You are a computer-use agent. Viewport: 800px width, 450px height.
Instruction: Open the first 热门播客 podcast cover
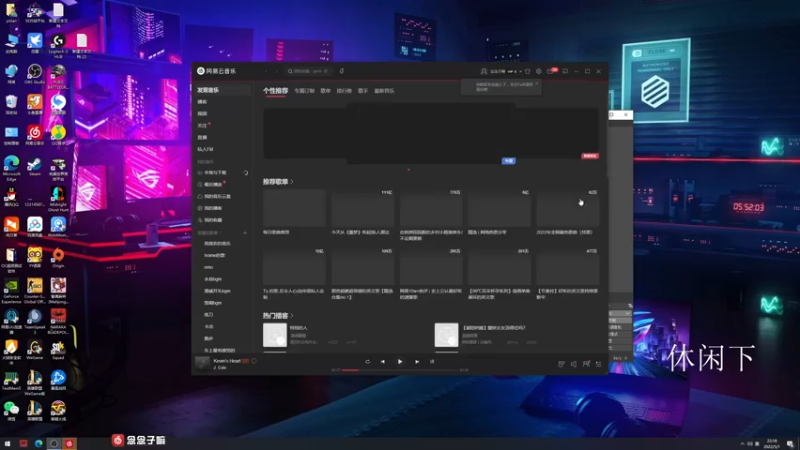[x=274, y=335]
